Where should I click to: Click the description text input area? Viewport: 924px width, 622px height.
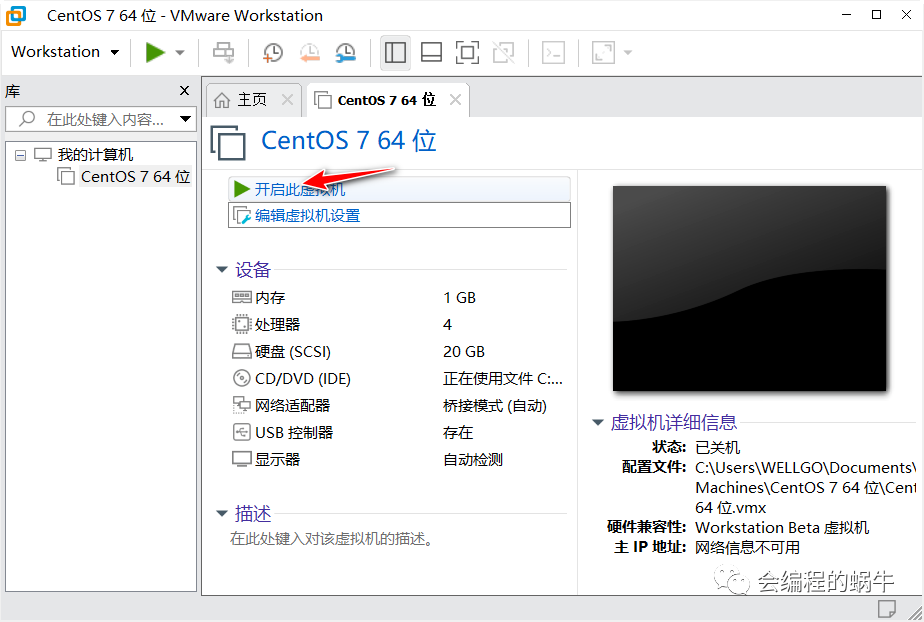tap(332, 539)
